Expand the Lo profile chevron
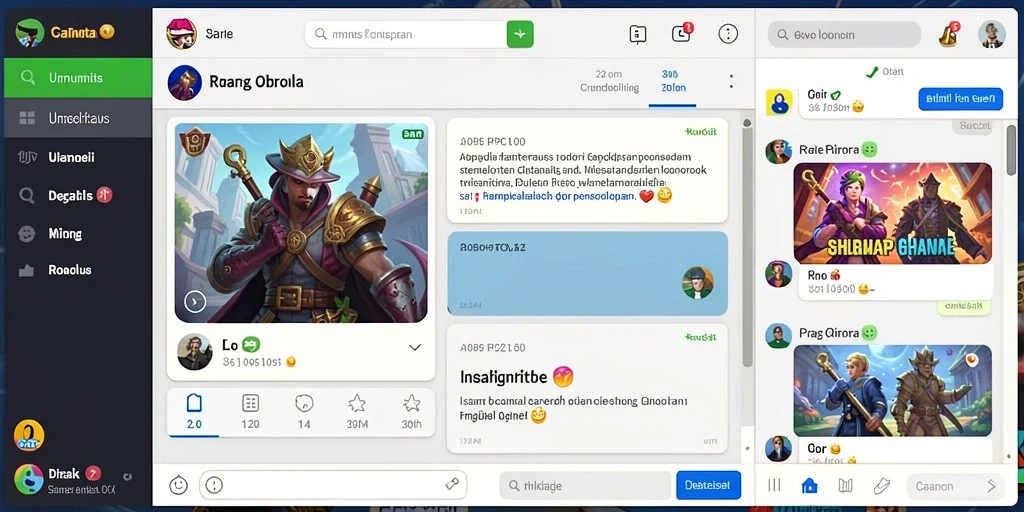 tap(415, 347)
